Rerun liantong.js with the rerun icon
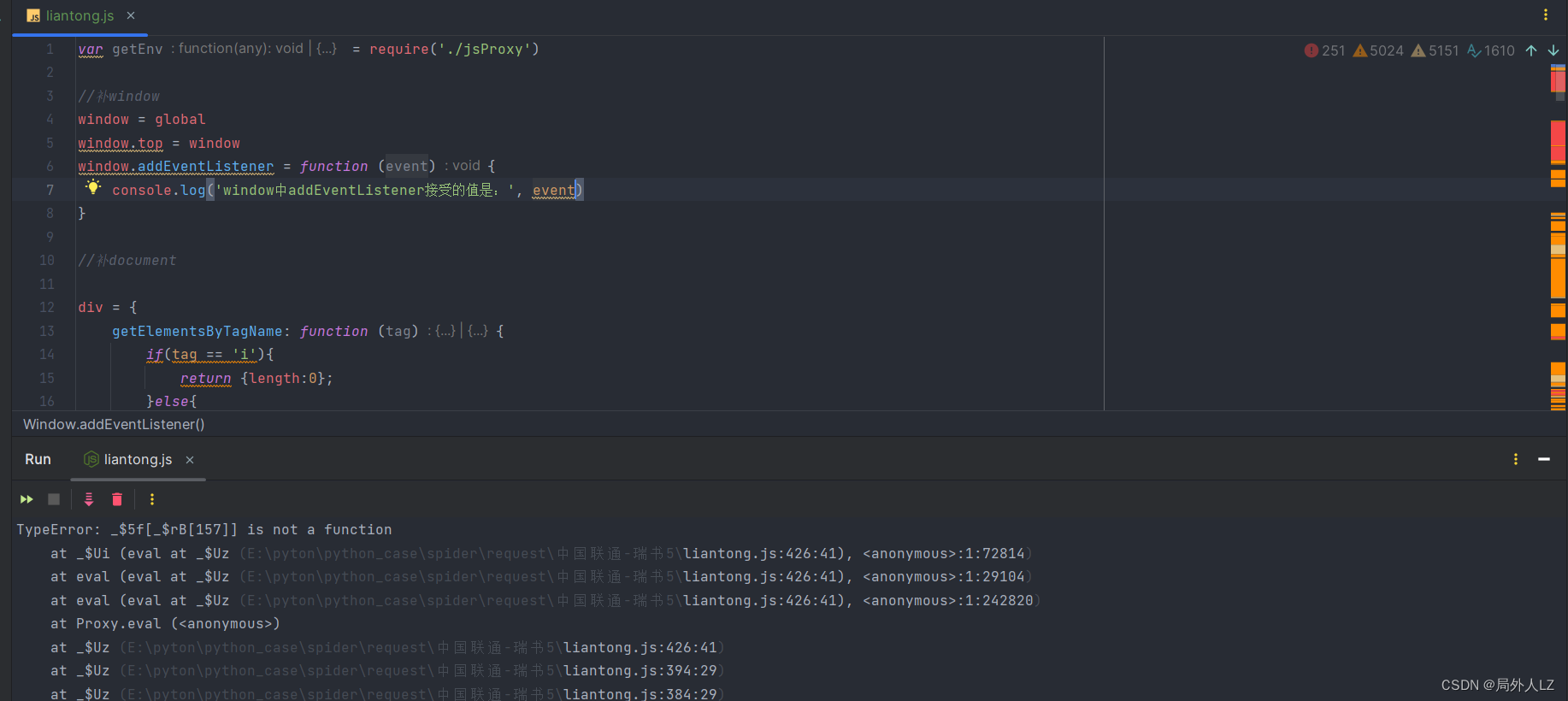The width and height of the screenshot is (1568, 701). click(x=27, y=499)
